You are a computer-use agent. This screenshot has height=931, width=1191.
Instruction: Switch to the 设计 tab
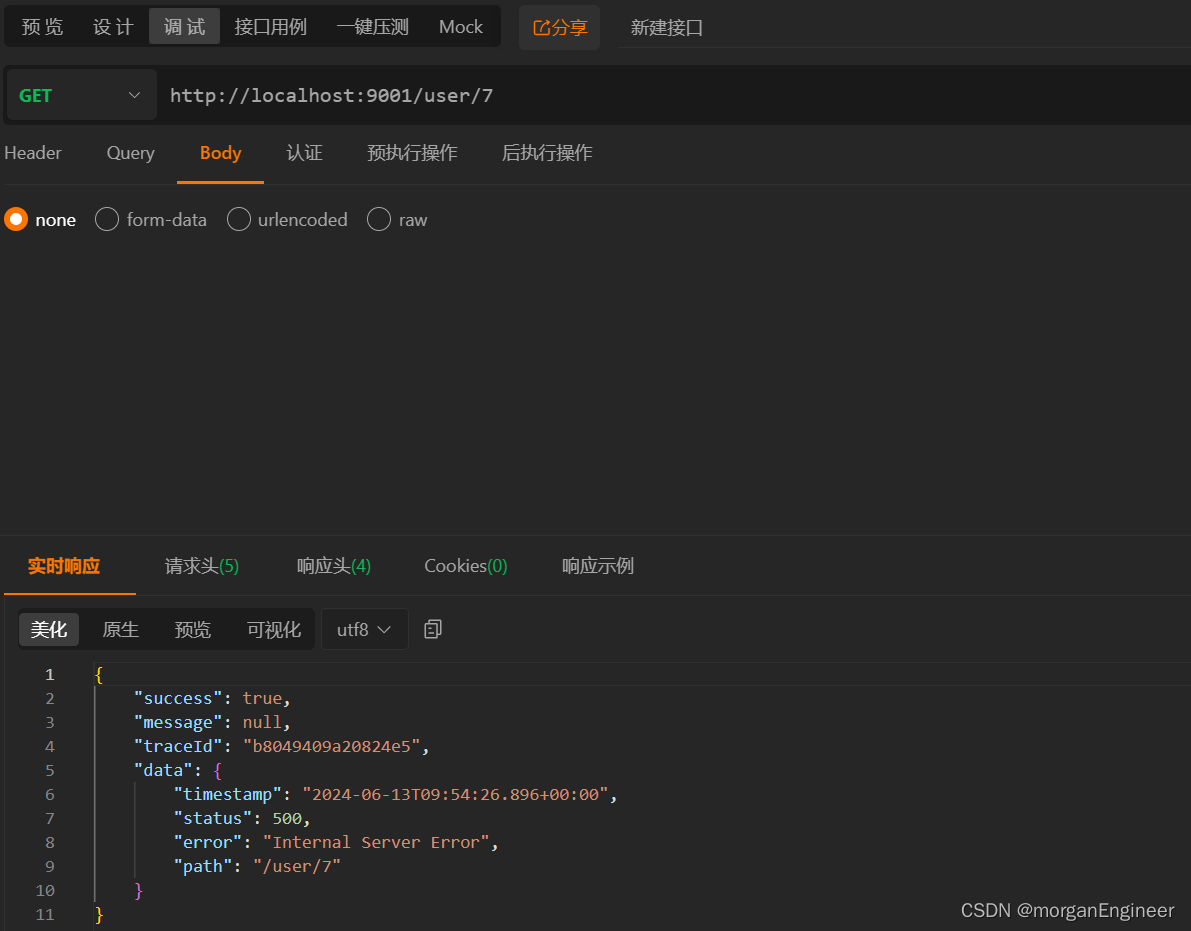tap(113, 27)
